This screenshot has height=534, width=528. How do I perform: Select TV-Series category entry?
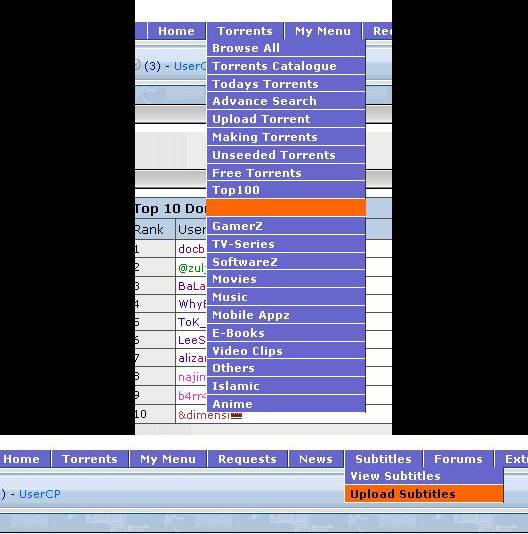(x=286, y=244)
